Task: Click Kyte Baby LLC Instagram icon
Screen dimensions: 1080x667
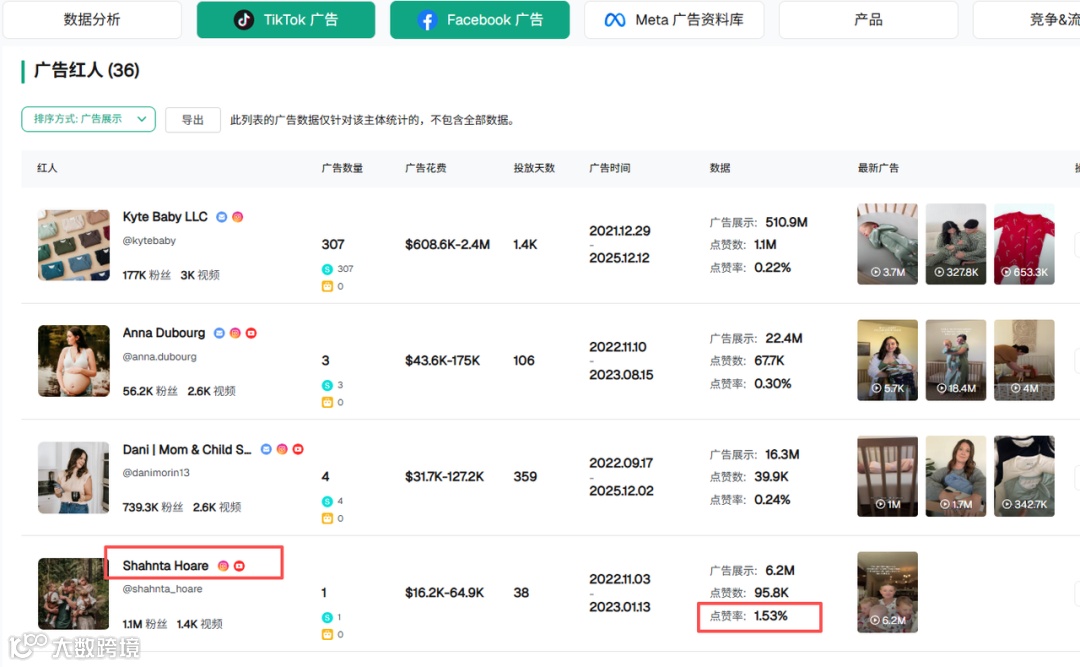Action: click(238, 217)
